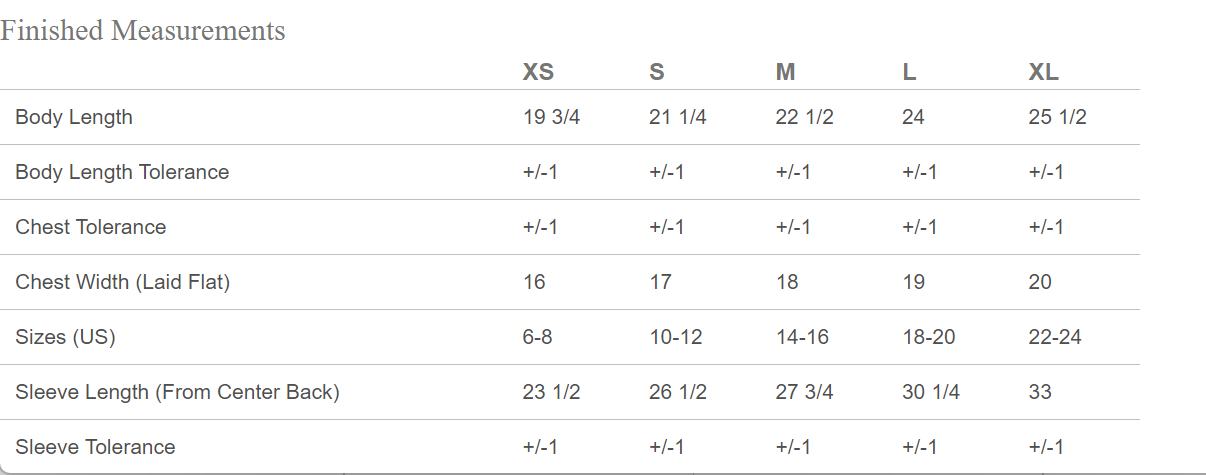Viewport: 1206px width, 475px height.
Task: Click the Body Length row label
Action: click(x=74, y=117)
